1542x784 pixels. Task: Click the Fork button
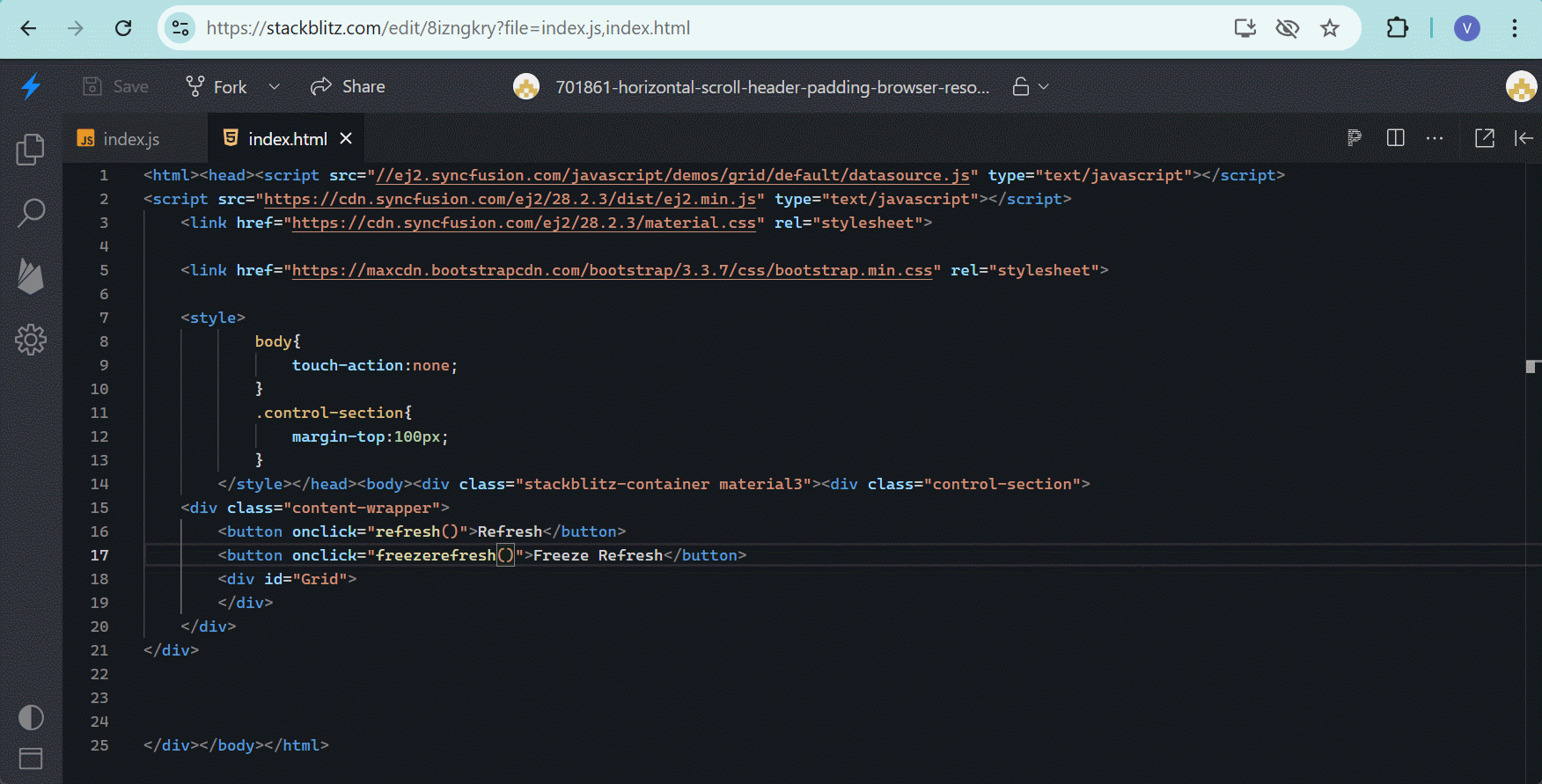(x=217, y=86)
